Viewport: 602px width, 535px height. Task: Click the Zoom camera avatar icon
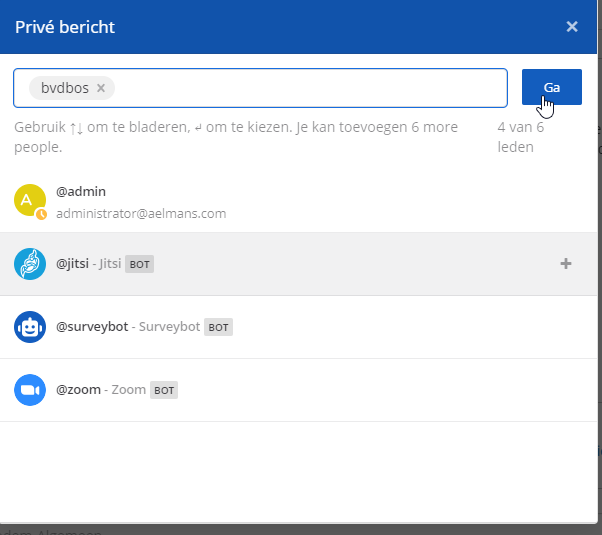[30, 390]
